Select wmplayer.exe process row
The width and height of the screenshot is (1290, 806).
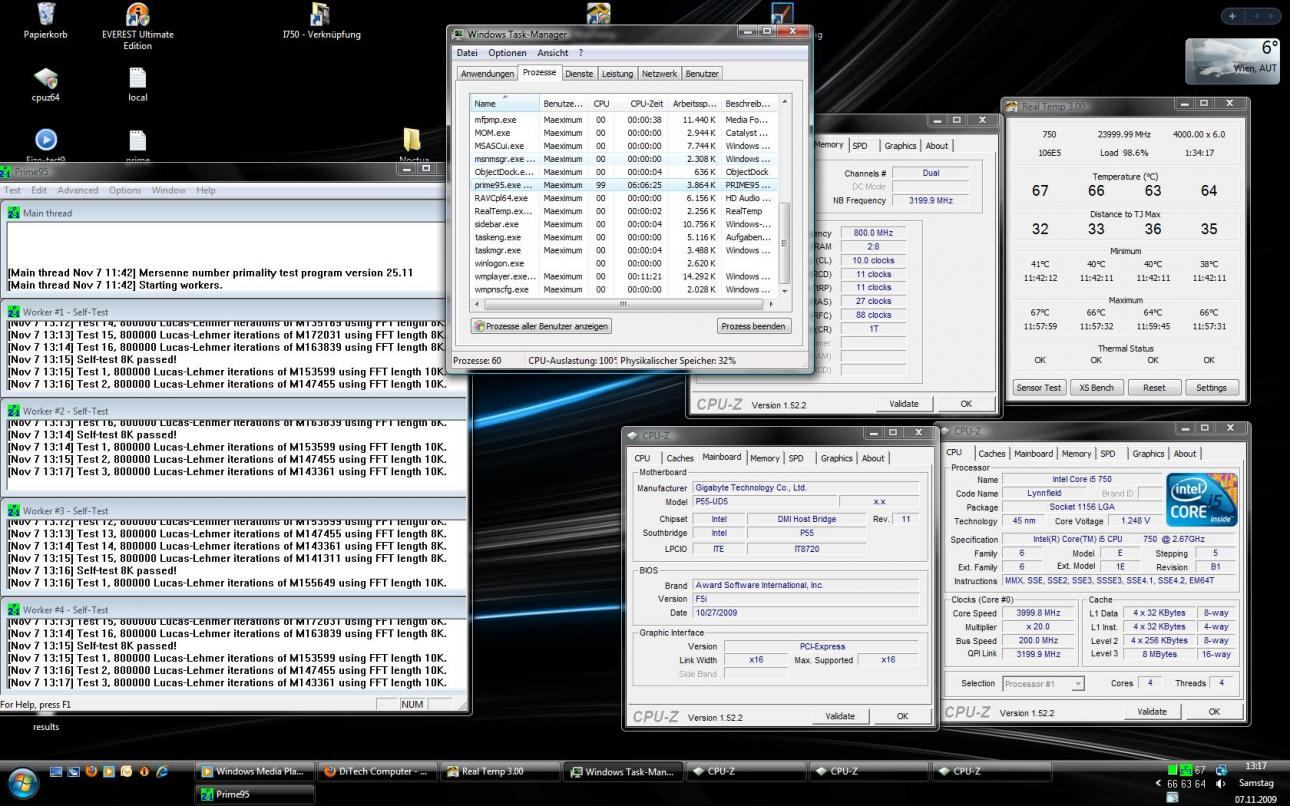pos(623,276)
